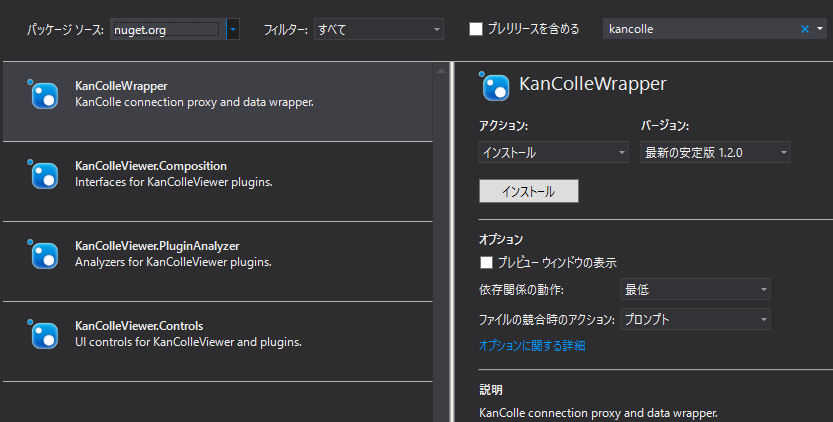The height and width of the screenshot is (422, 833).
Task: Open the アクション インストール dropdown
Action: tap(554, 153)
